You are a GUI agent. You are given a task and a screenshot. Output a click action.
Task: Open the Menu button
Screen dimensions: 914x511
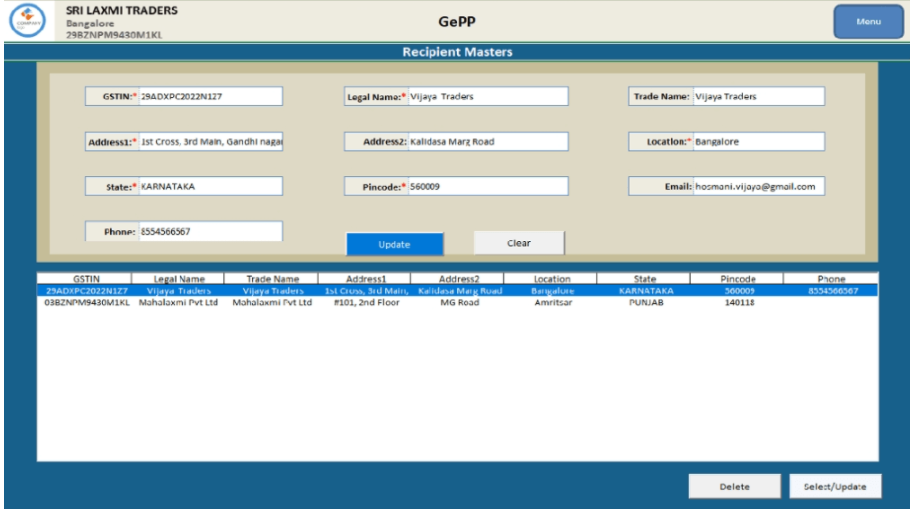[868, 22]
